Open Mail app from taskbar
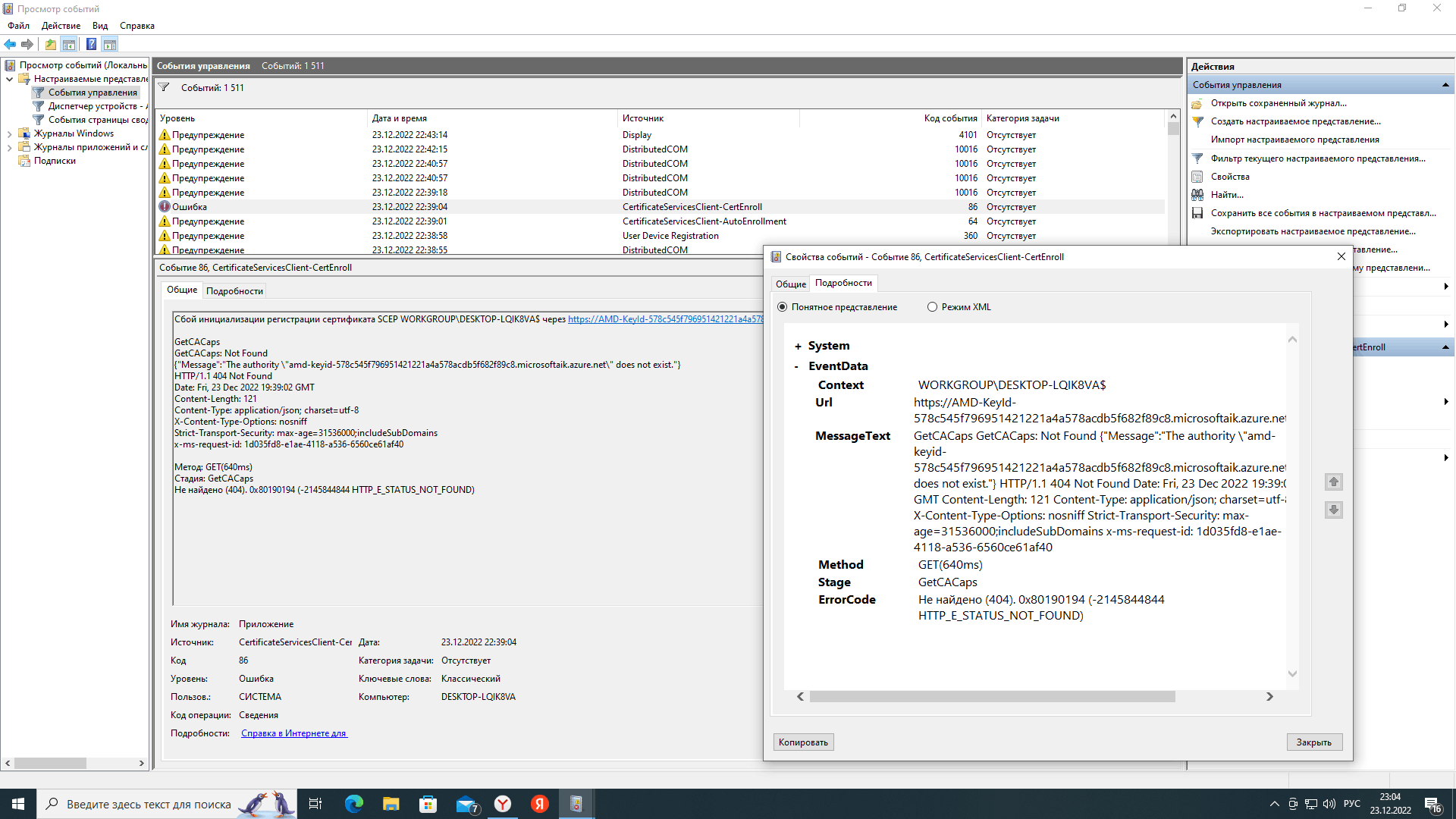The width and height of the screenshot is (1456, 819). (x=466, y=804)
